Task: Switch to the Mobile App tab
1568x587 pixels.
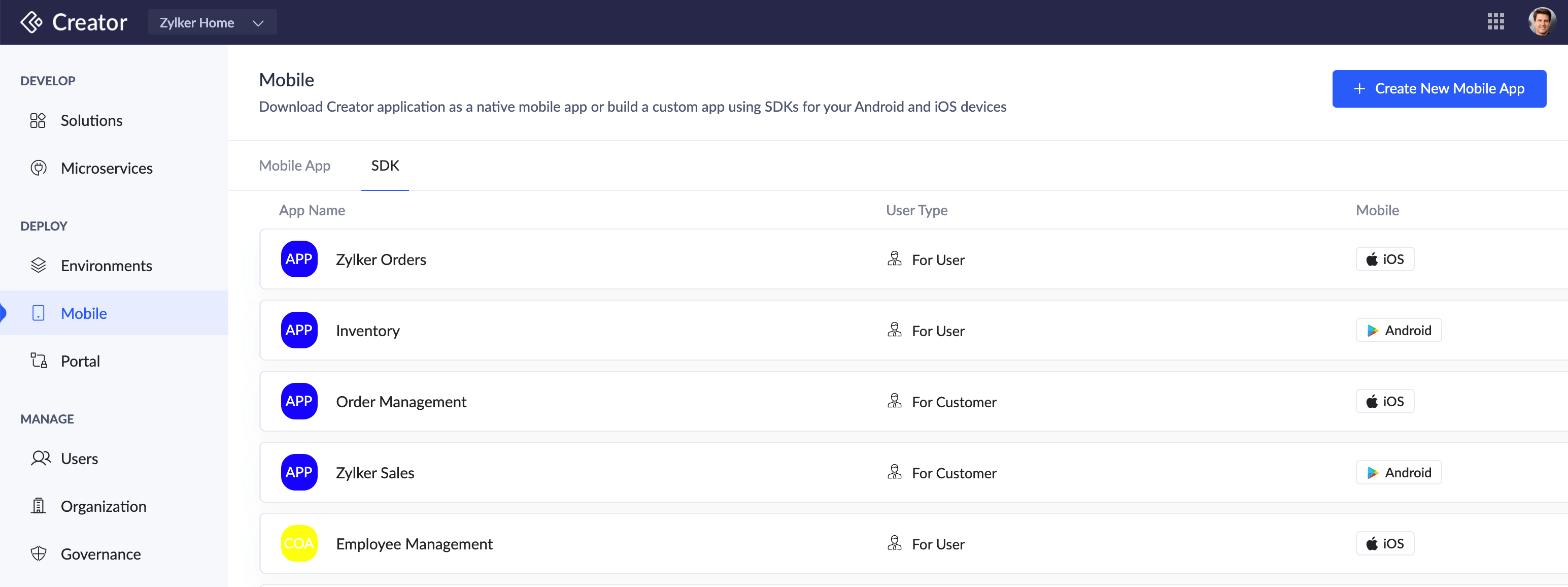Action: (x=295, y=166)
